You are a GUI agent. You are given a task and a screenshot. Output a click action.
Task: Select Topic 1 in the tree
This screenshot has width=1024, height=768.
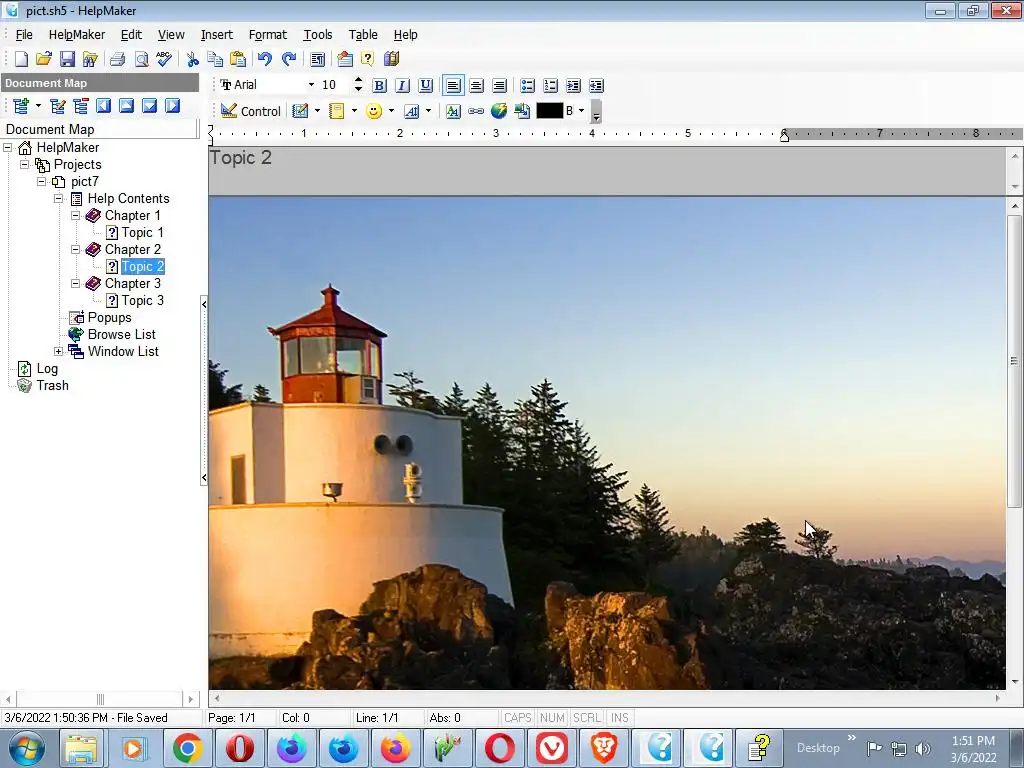[x=142, y=232]
